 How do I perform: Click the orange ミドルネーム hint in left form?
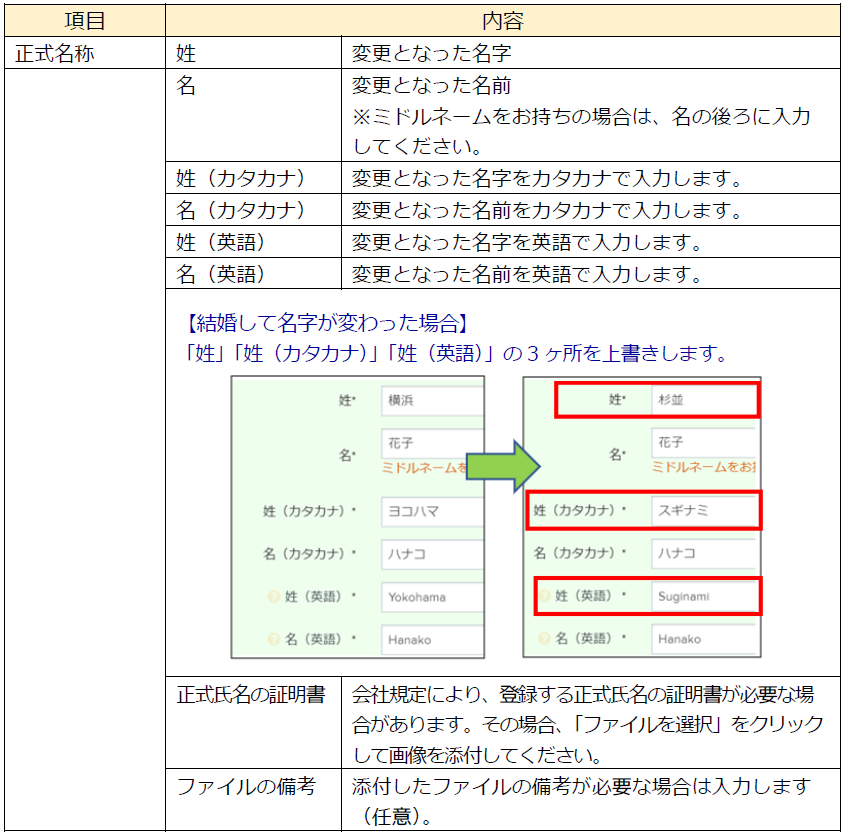pos(424,468)
